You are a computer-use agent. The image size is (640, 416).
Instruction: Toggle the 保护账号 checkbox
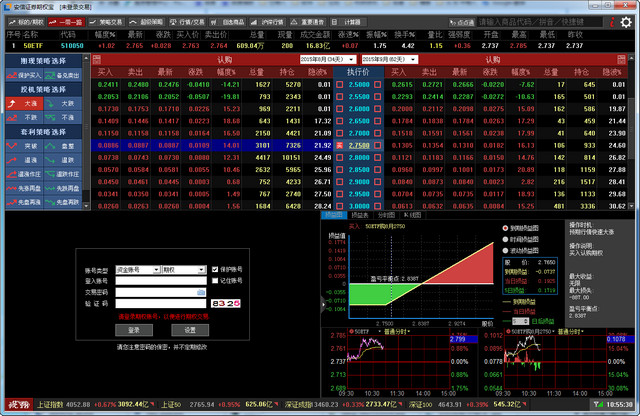coord(215,270)
